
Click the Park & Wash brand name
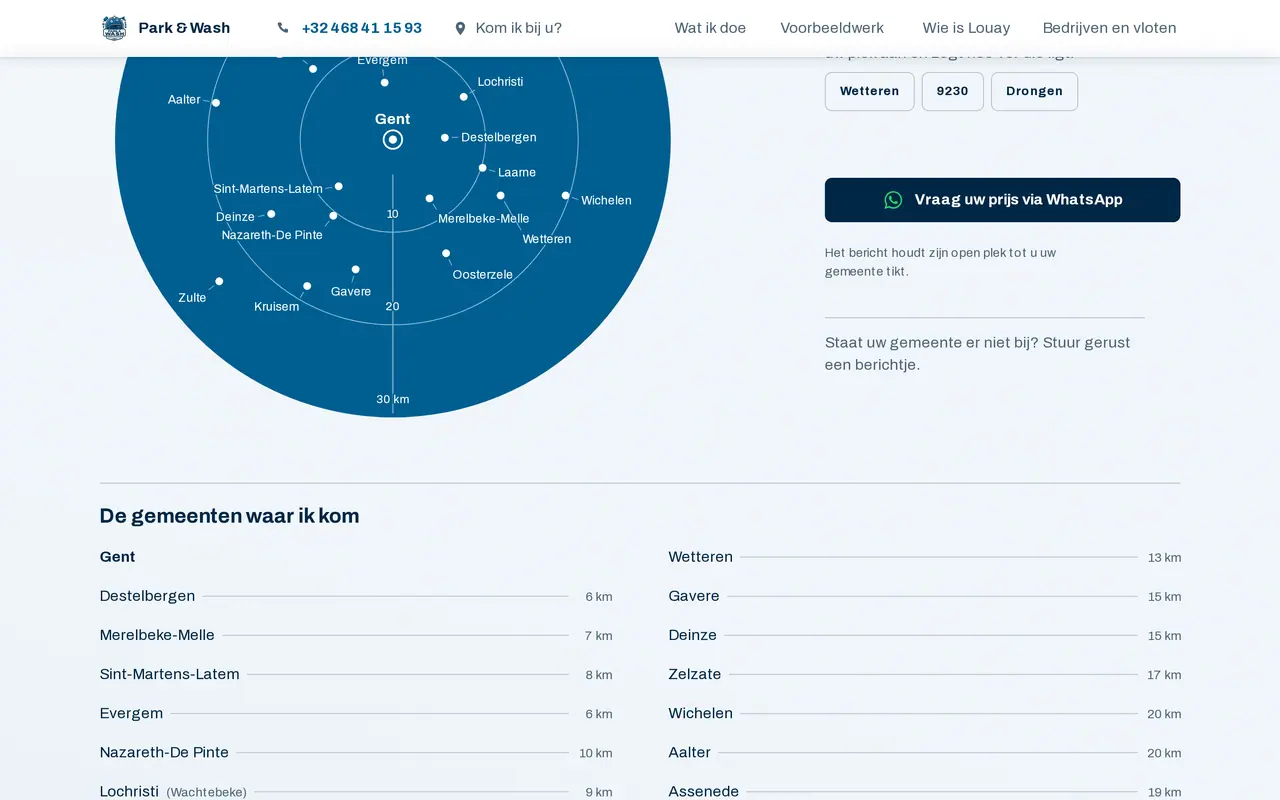[x=184, y=28]
